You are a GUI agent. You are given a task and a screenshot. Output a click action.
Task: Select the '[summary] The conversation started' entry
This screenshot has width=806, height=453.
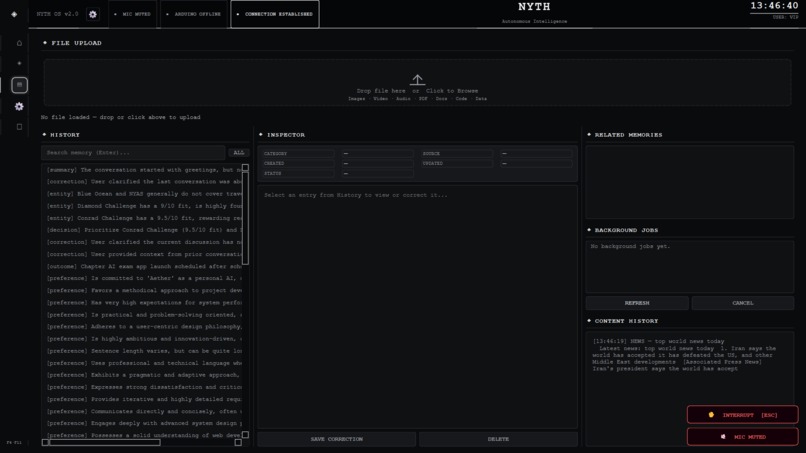pos(142,170)
